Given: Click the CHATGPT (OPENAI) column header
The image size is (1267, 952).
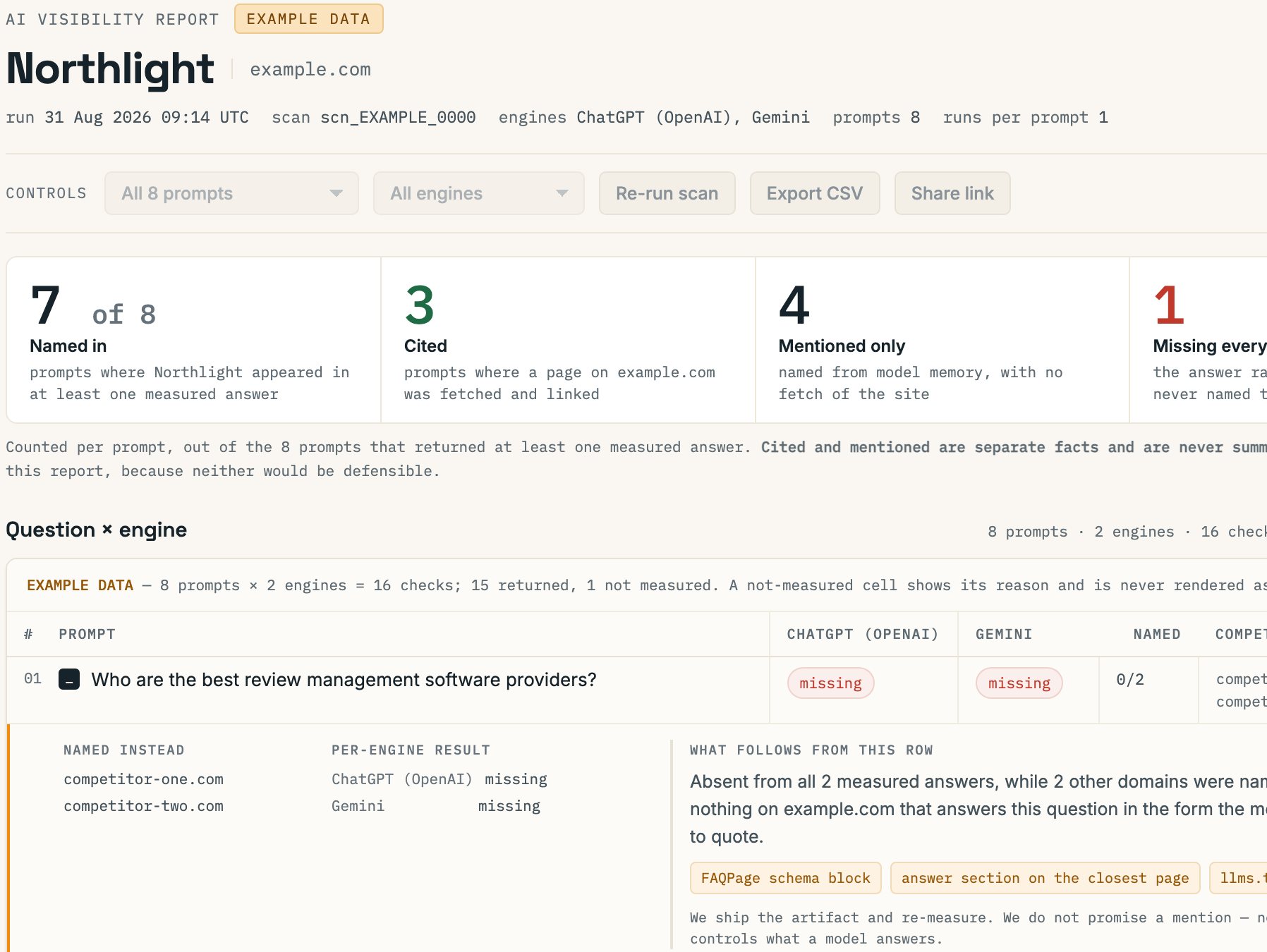Looking at the screenshot, I should pyautogui.click(x=863, y=634).
